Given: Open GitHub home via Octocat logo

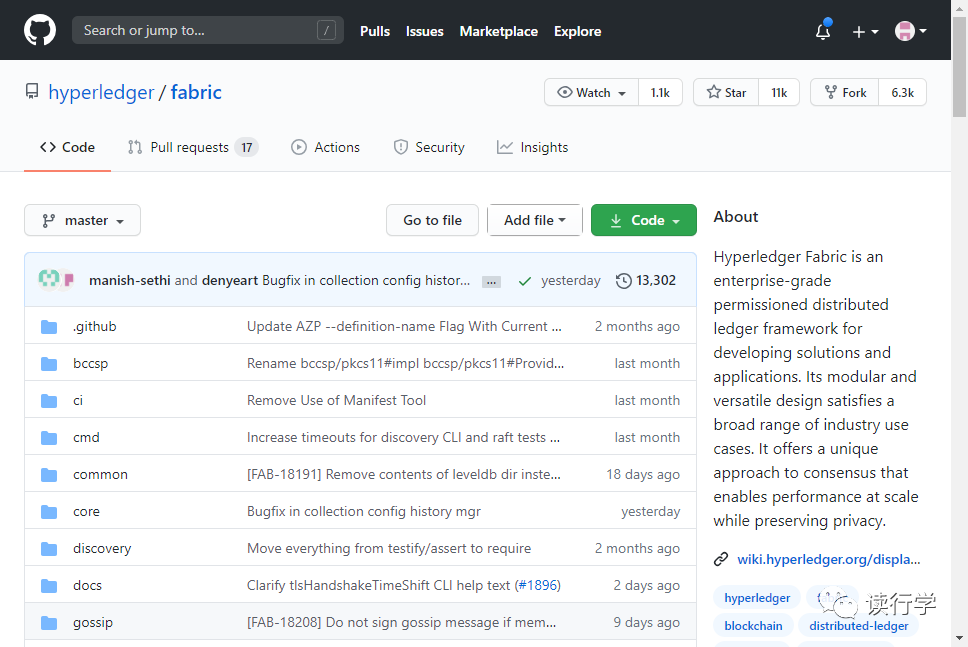Looking at the screenshot, I should tap(40, 30).
